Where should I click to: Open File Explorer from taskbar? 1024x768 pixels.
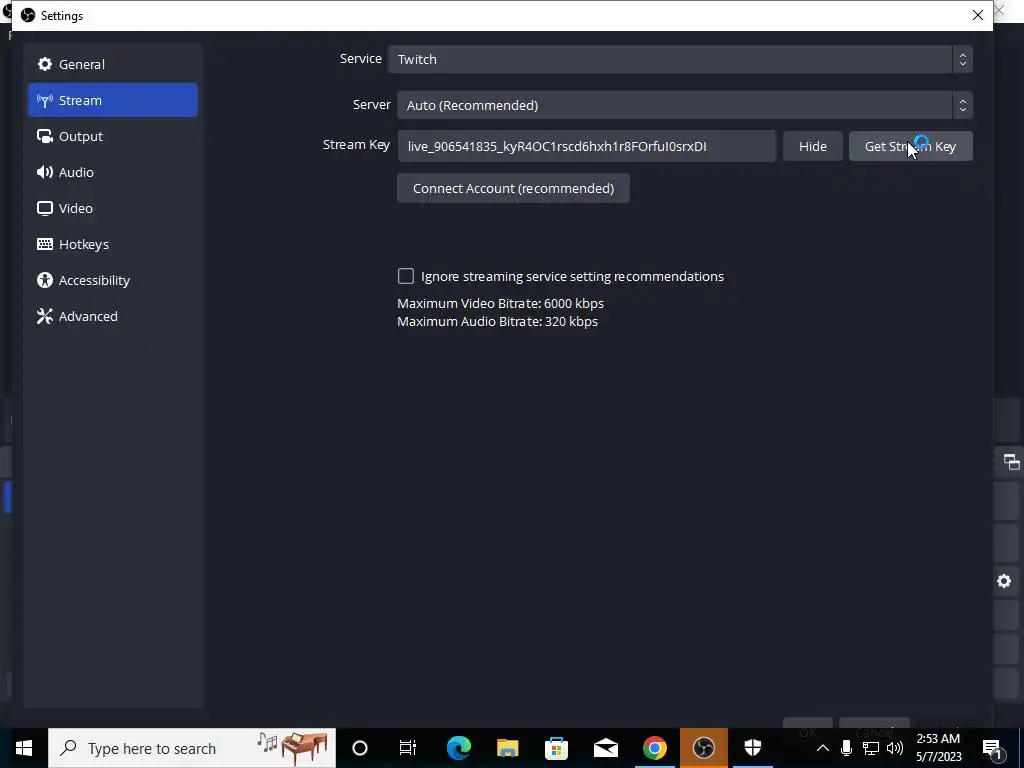(x=507, y=748)
